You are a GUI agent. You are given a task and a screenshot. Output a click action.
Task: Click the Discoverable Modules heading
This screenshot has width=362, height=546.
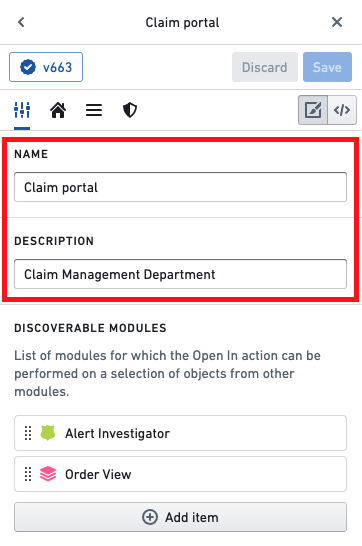[x=90, y=328]
